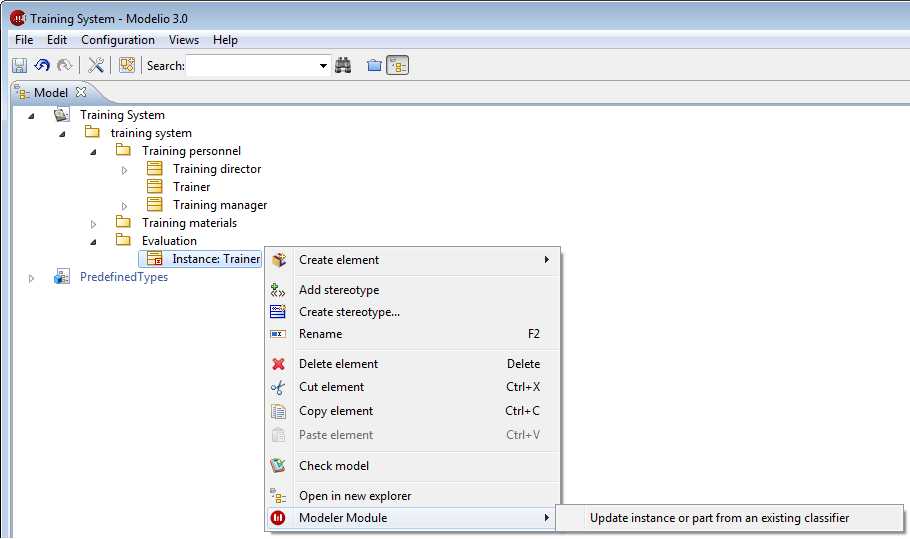Screen dimensions: 910x539
Task: Expand the PredefinedTypes node
Action: [32, 278]
